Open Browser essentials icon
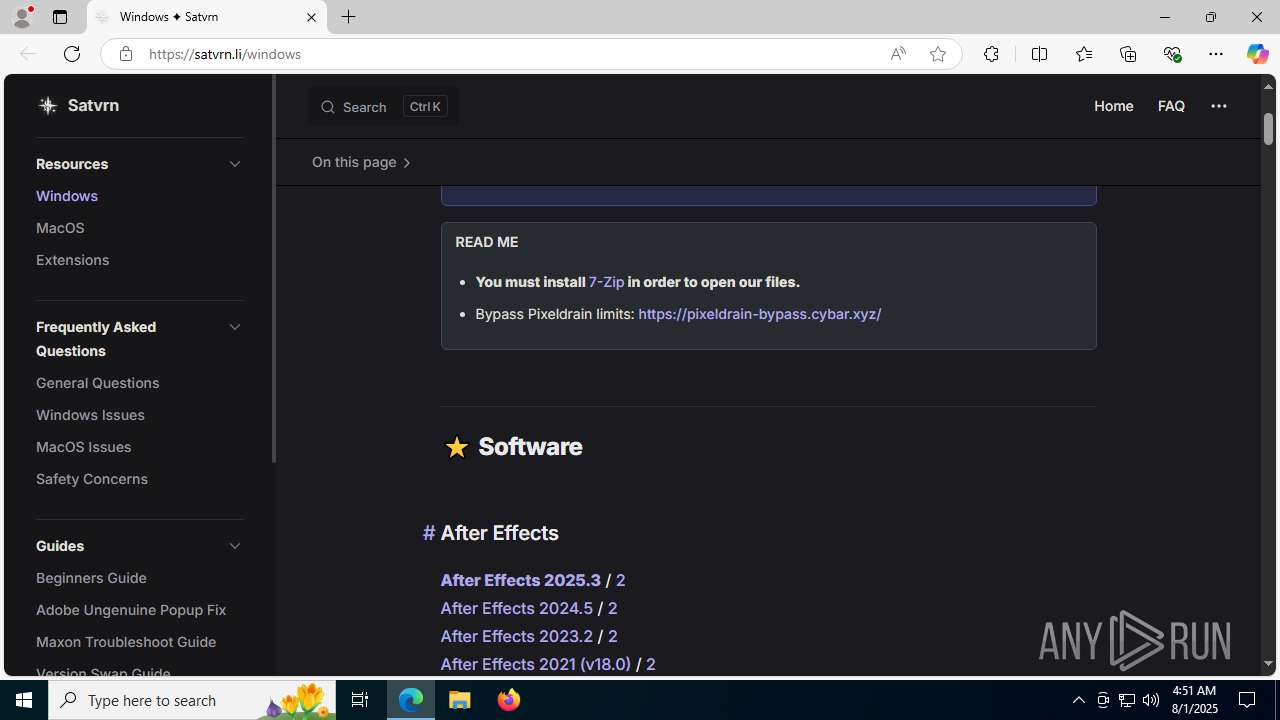Viewport: 1280px width, 720px height. coord(1172,54)
